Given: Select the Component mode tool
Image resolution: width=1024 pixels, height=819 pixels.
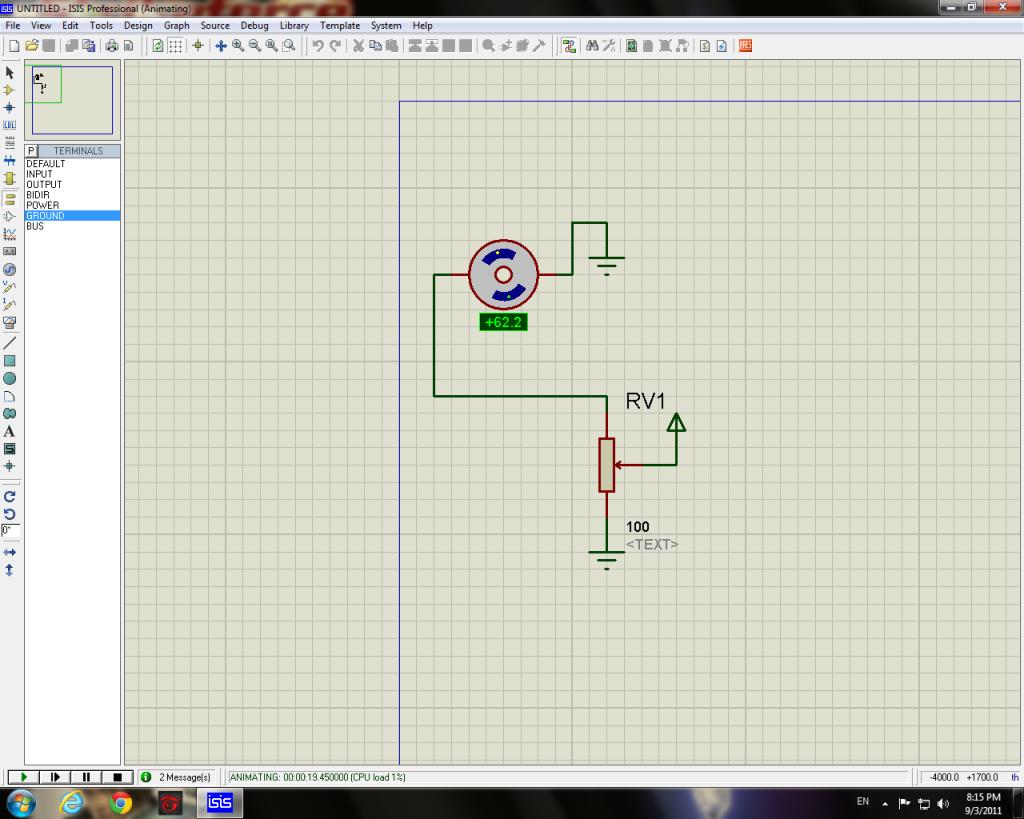Looking at the screenshot, I should (x=10, y=90).
